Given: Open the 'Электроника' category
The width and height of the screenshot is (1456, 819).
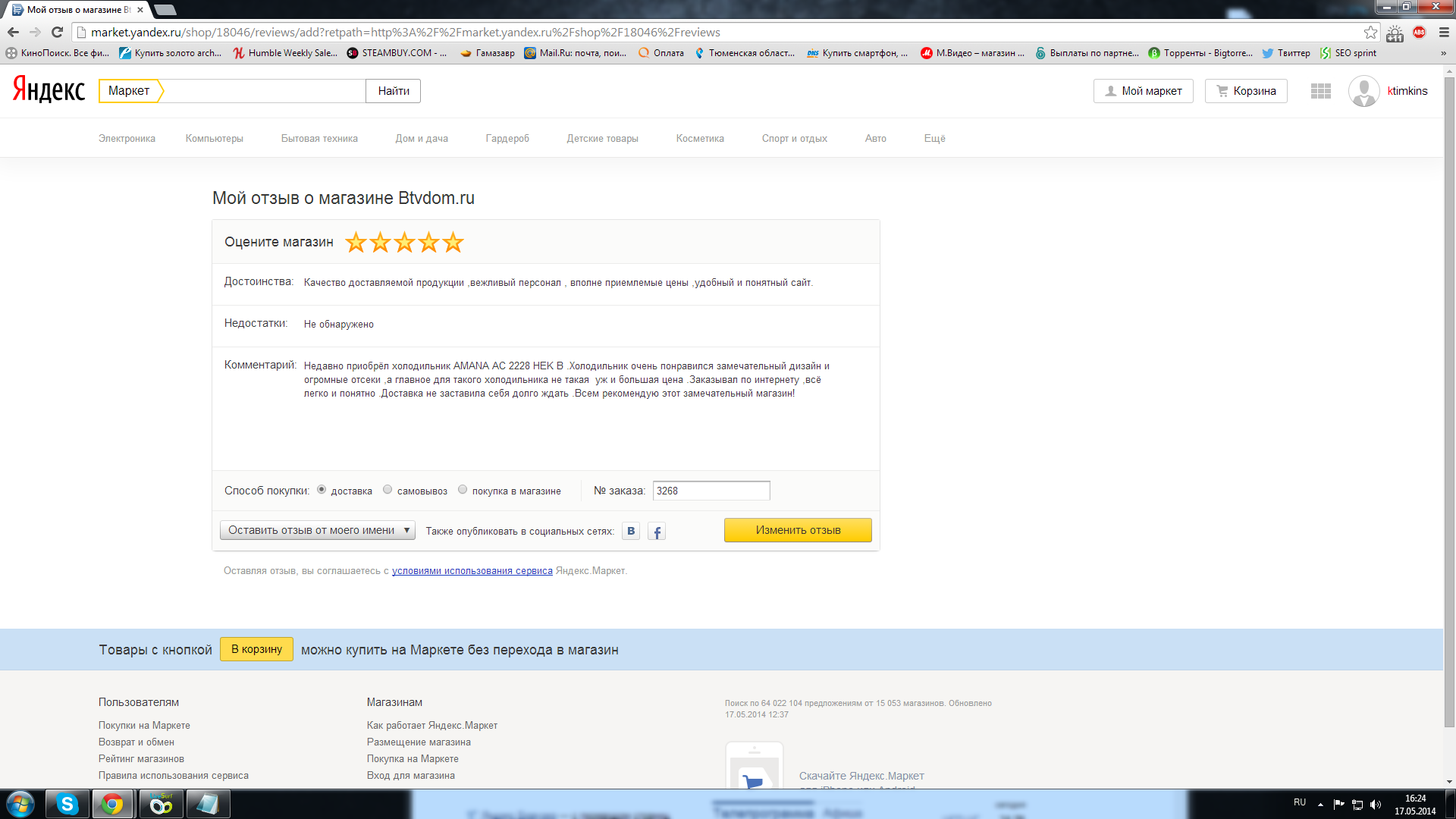Looking at the screenshot, I should pyautogui.click(x=127, y=139).
